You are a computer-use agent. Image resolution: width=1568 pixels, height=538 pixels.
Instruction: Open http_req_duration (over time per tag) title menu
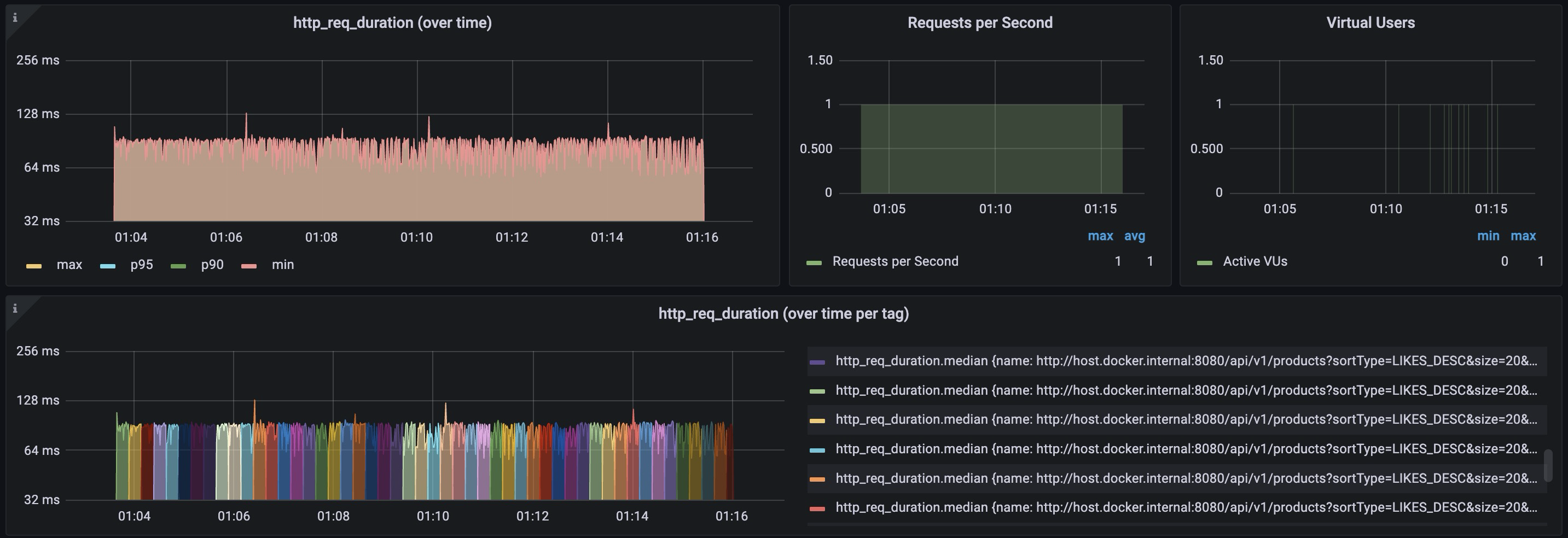click(x=783, y=314)
